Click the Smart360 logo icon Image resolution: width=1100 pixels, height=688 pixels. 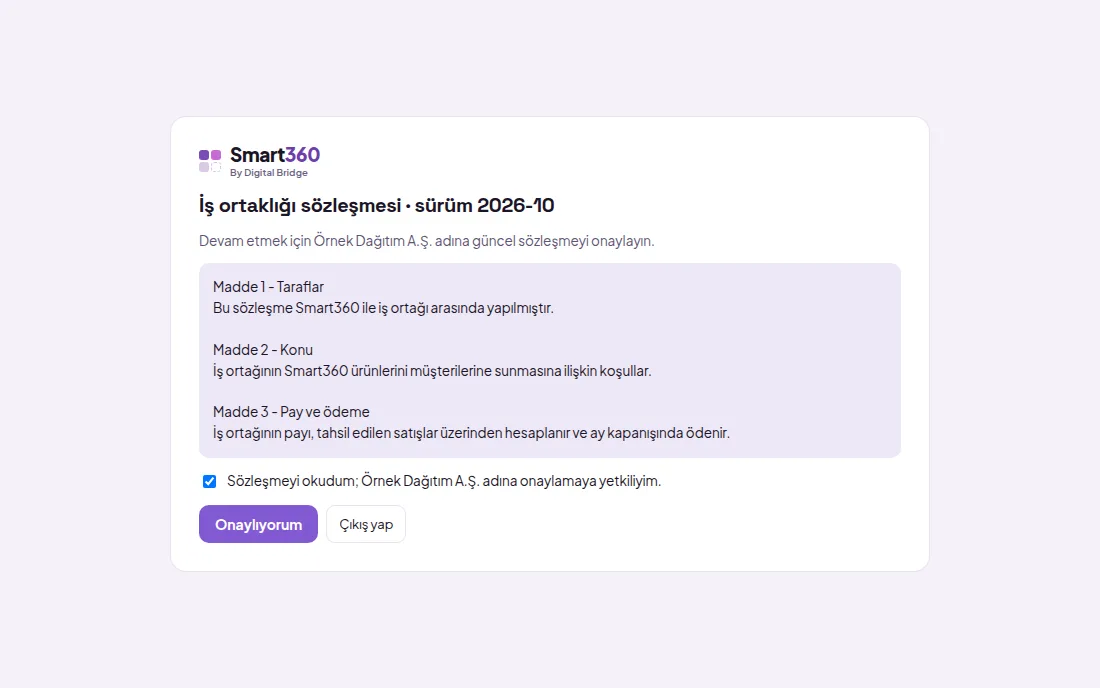click(x=210, y=161)
